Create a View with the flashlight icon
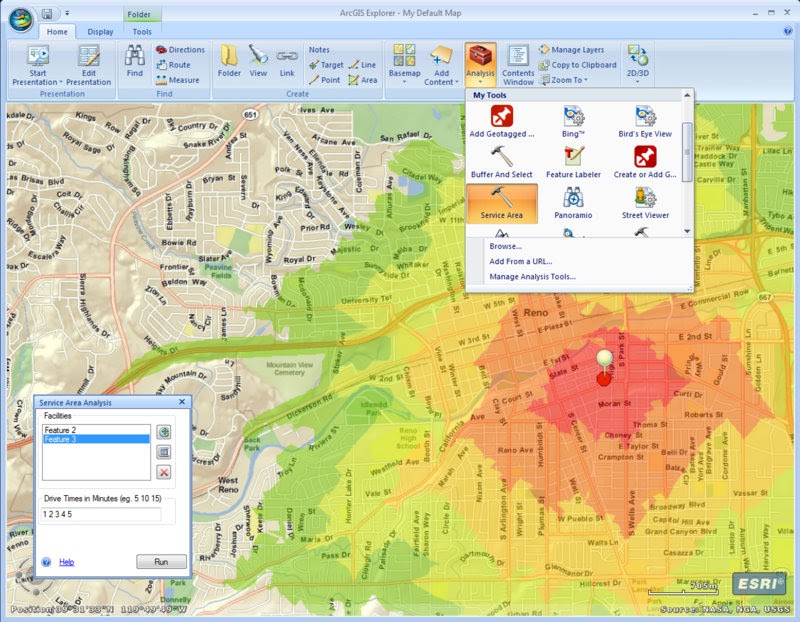The image size is (800, 622). (x=258, y=61)
